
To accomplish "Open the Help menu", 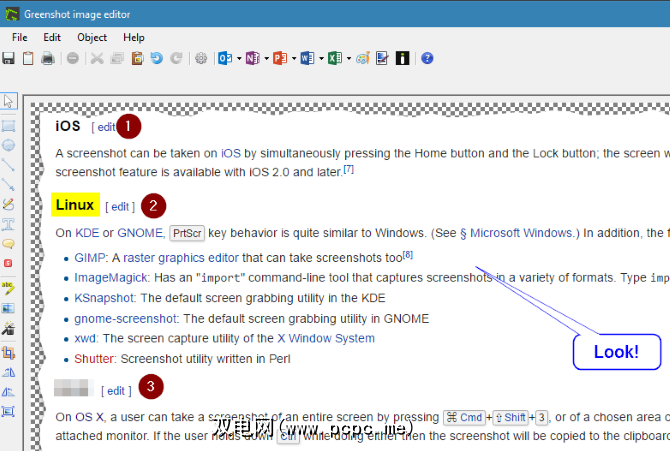I will click(x=134, y=38).
